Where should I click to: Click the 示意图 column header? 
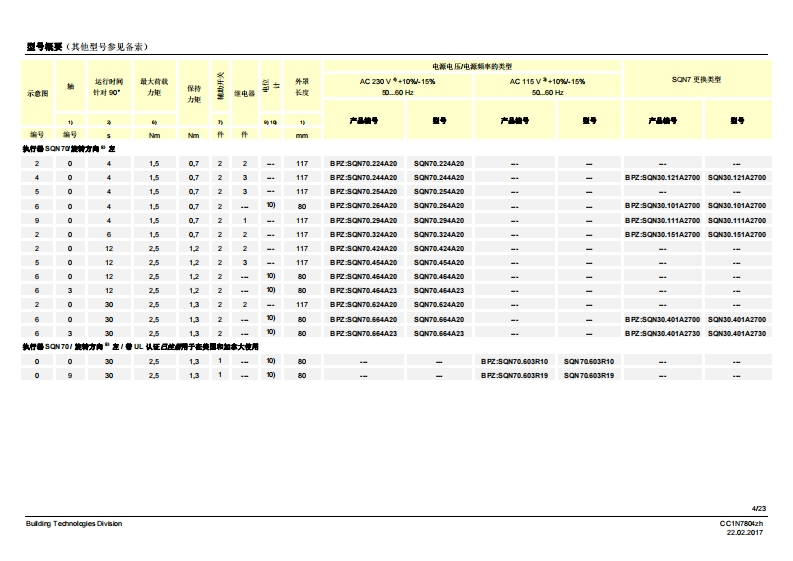[x=37, y=92]
